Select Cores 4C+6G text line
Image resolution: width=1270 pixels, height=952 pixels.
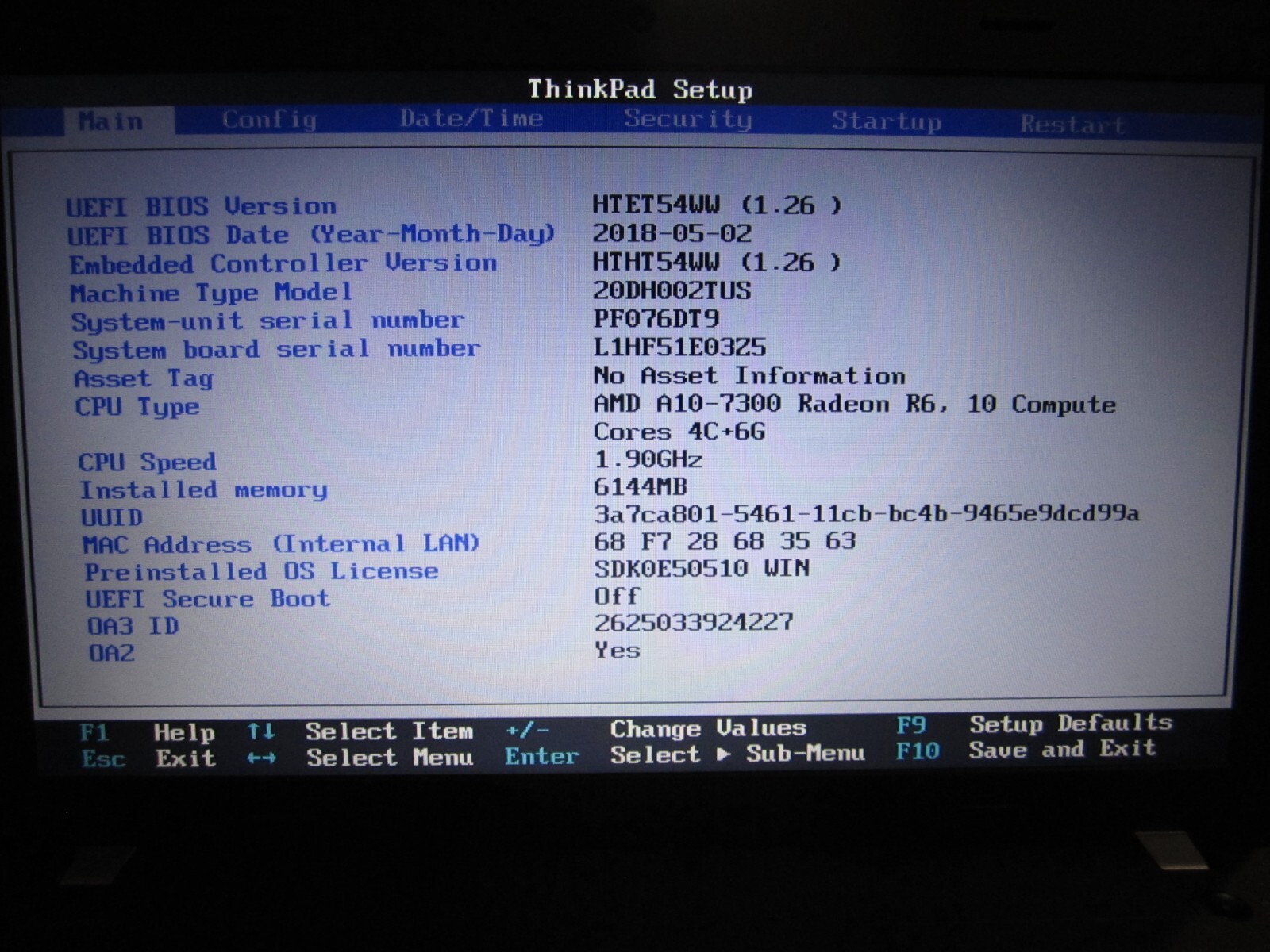click(x=679, y=432)
